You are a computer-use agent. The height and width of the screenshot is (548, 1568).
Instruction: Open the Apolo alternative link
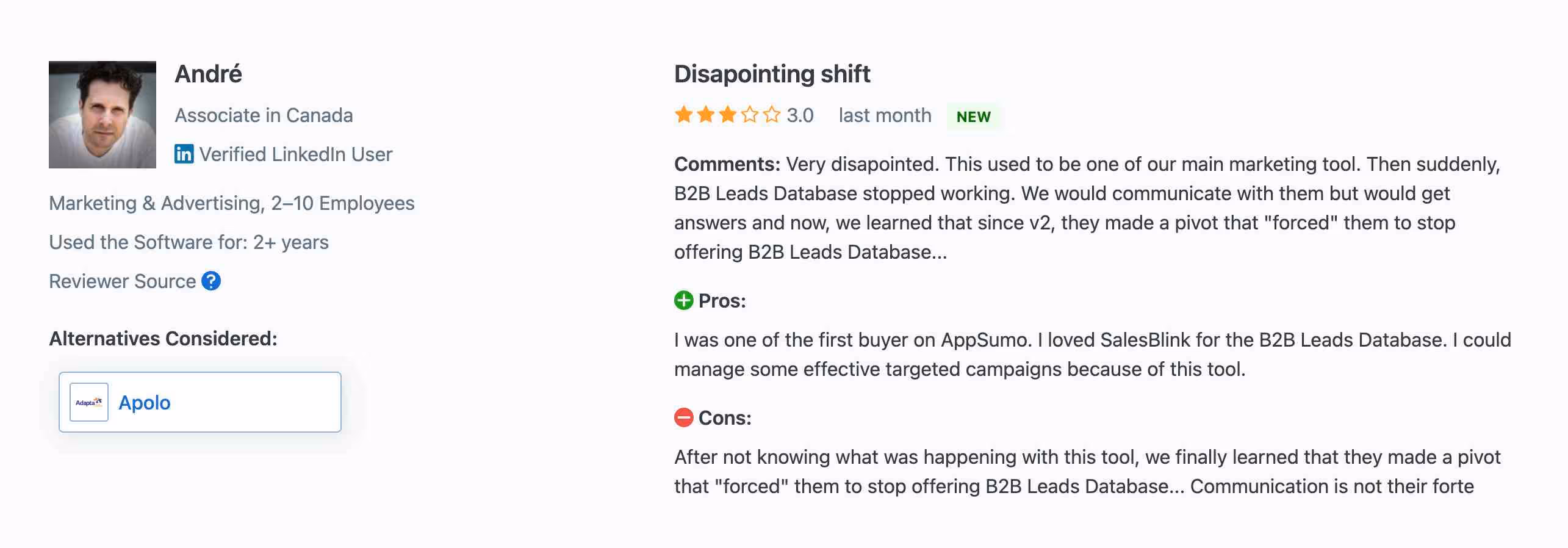click(x=144, y=402)
